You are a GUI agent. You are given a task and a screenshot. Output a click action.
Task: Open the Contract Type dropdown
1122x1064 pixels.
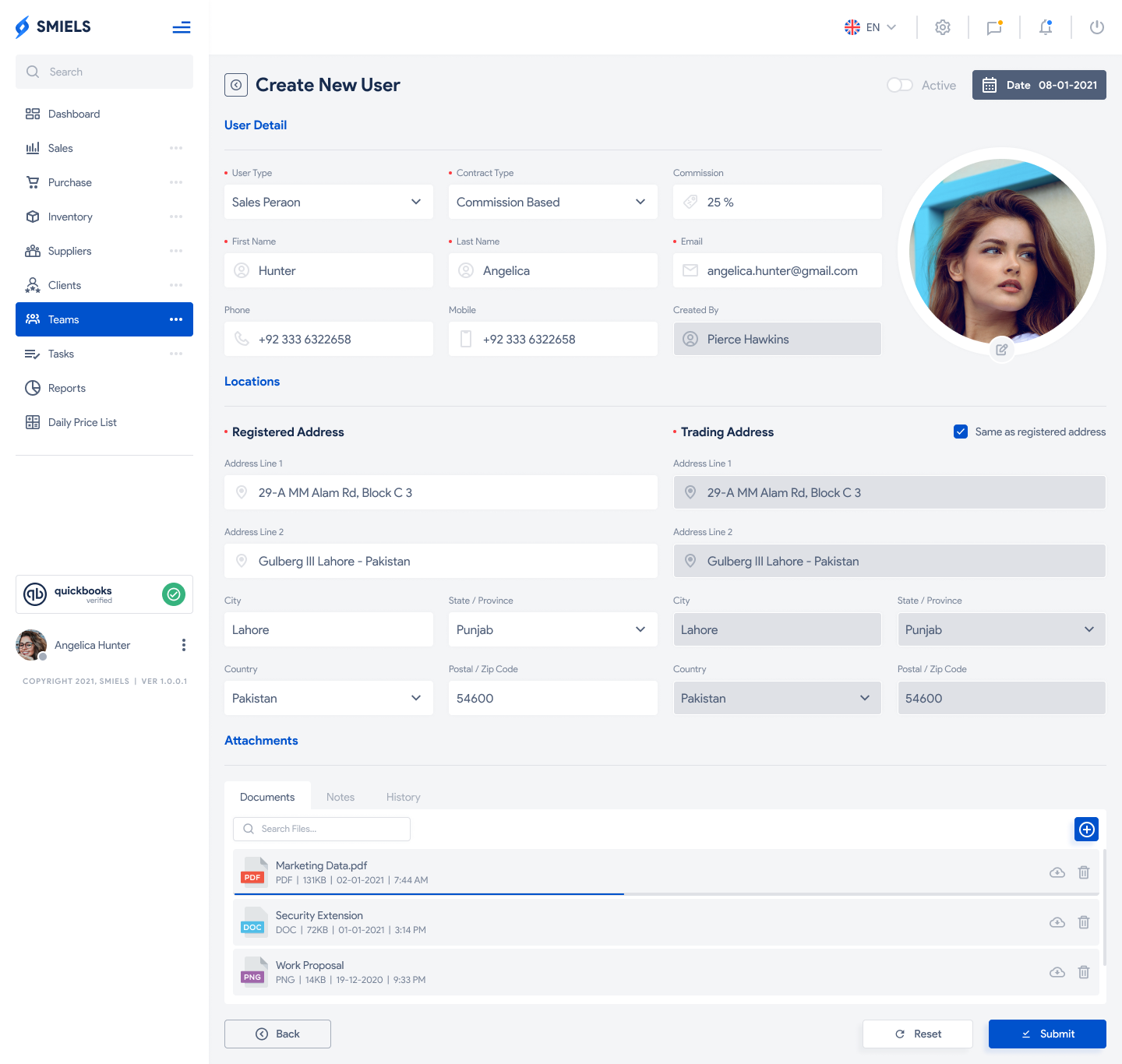coord(553,202)
